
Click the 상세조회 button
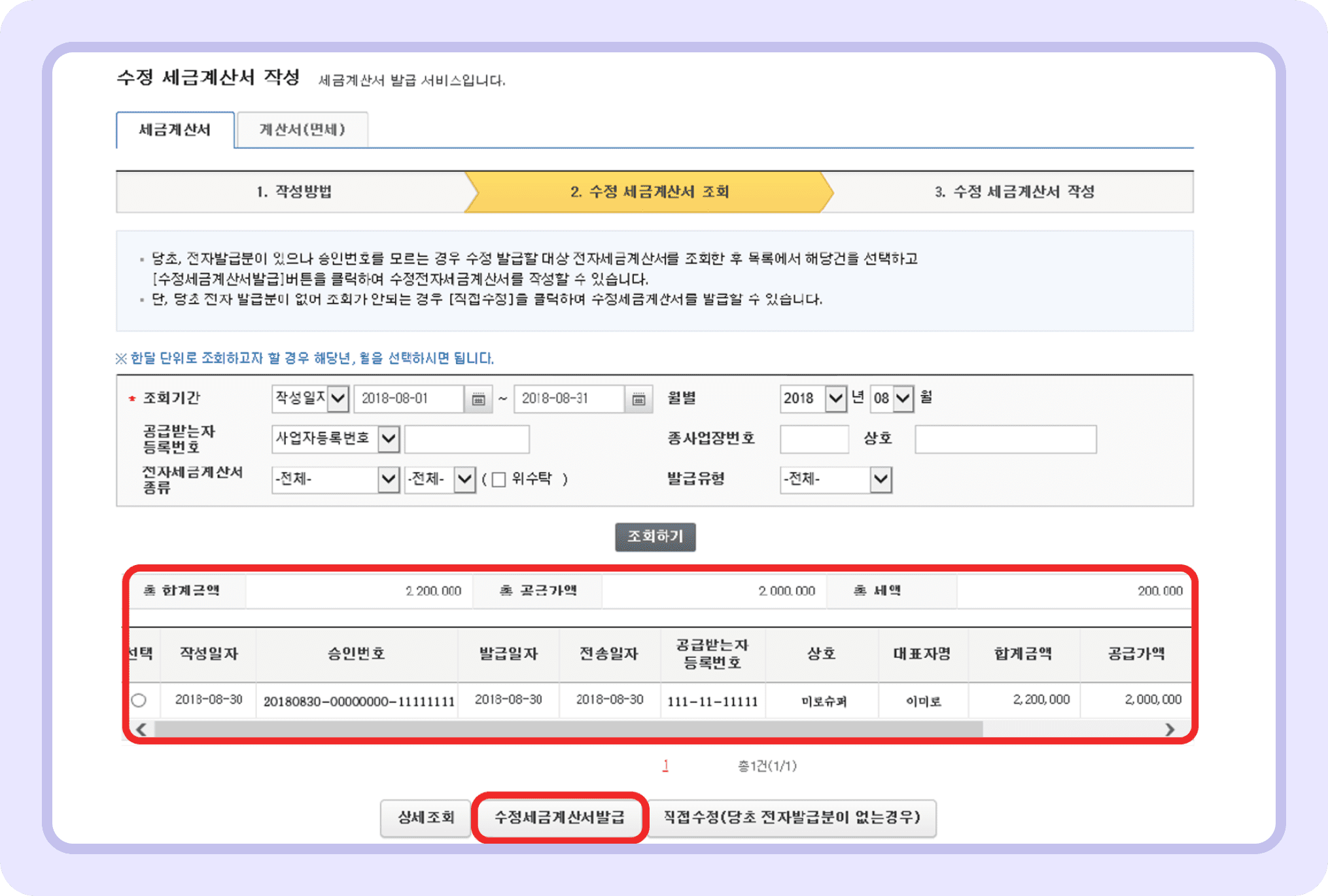click(425, 817)
